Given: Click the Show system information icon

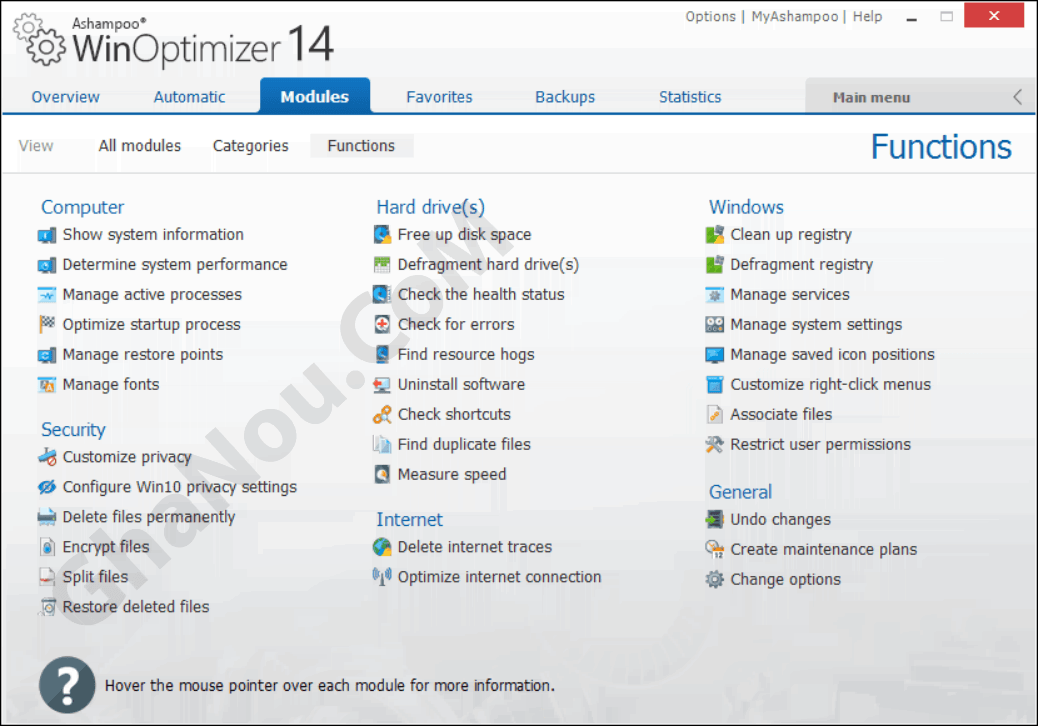Looking at the screenshot, I should pyautogui.click(x=47, y=235).
